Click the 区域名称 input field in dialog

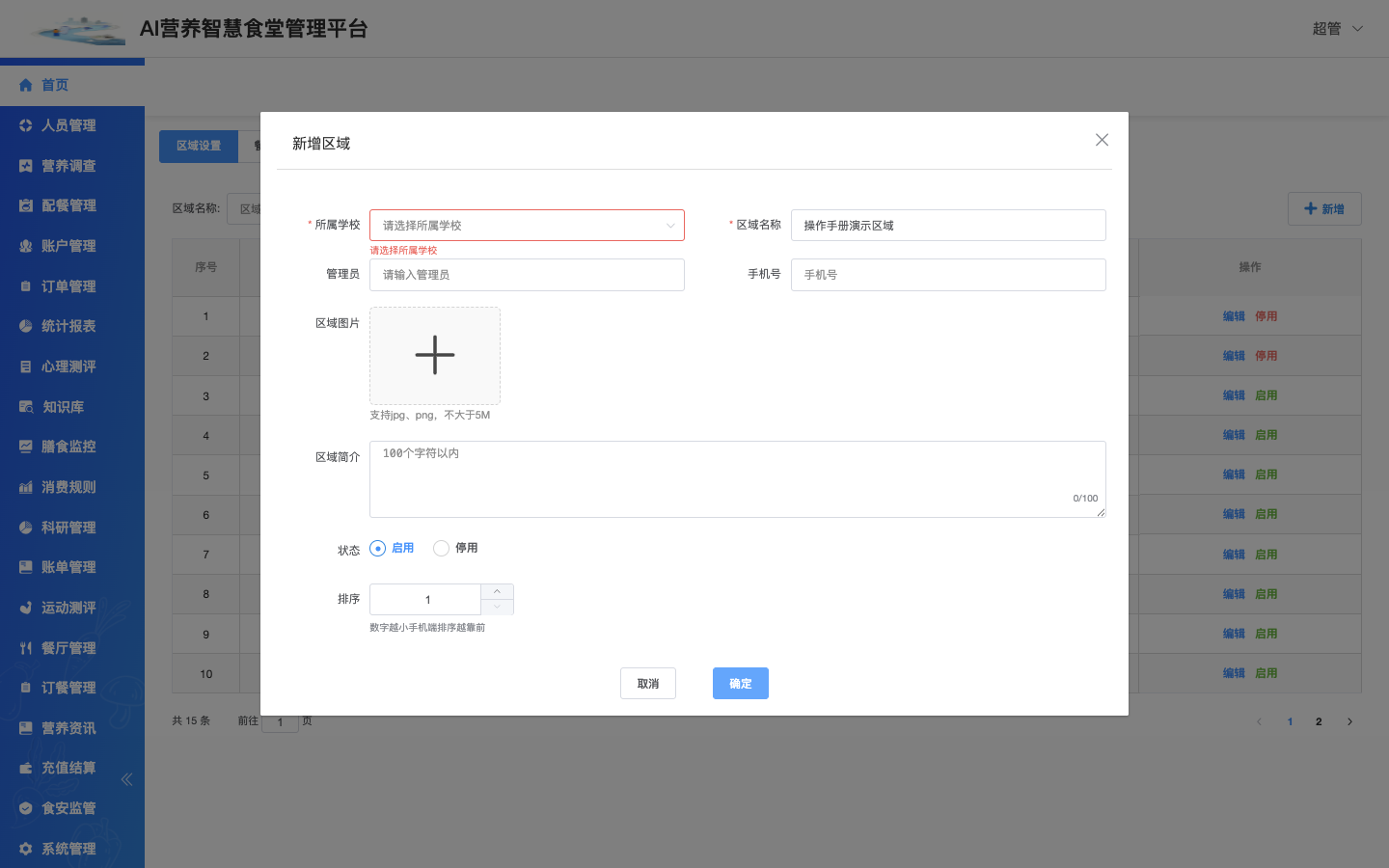point(948,226)
